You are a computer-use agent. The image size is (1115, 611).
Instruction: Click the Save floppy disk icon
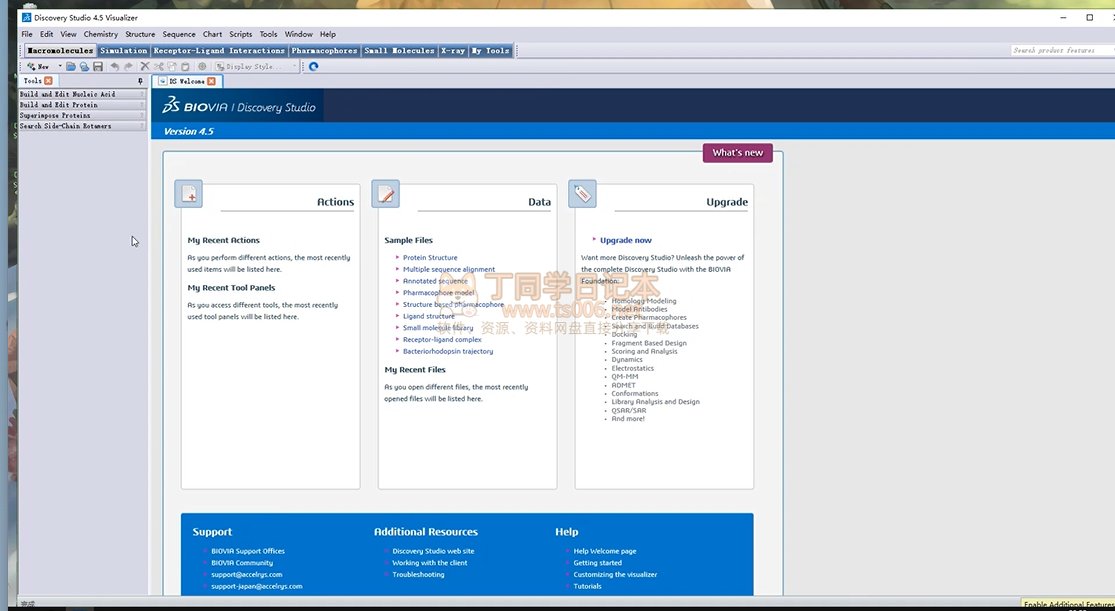[98, 66]
